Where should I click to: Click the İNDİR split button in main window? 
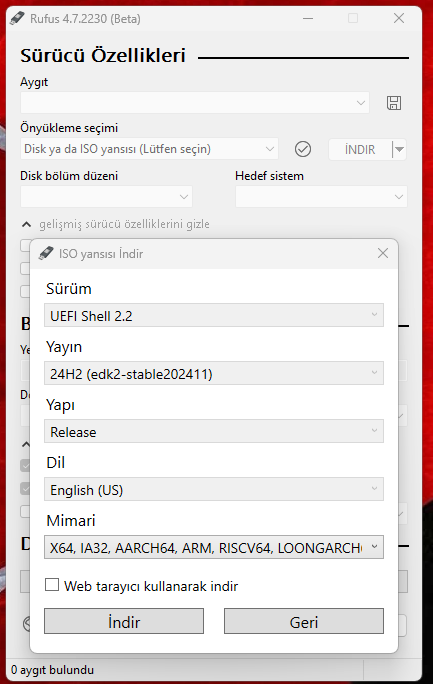(360, 150)
